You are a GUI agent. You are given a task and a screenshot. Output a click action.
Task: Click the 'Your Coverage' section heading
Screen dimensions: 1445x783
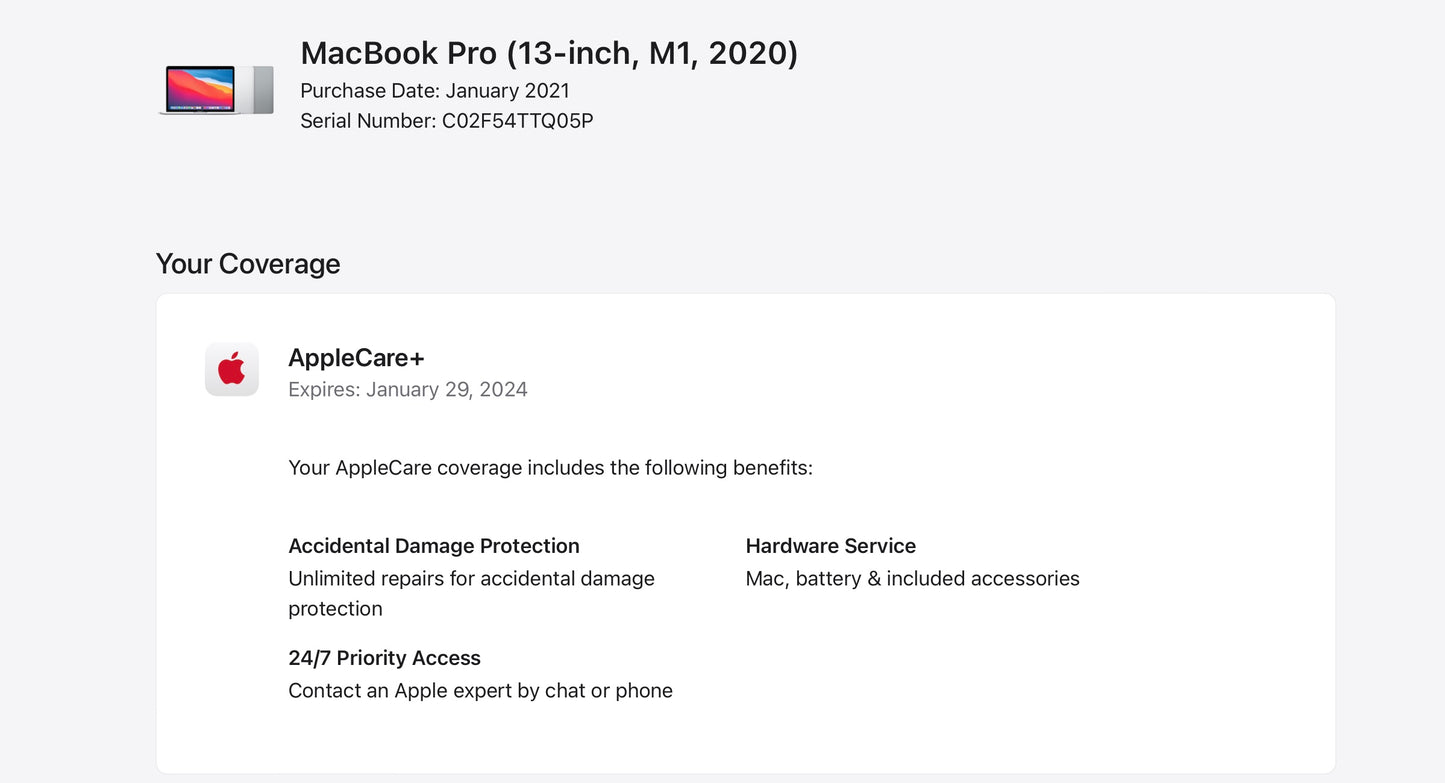pyautogui.click(x=248, y=264)
